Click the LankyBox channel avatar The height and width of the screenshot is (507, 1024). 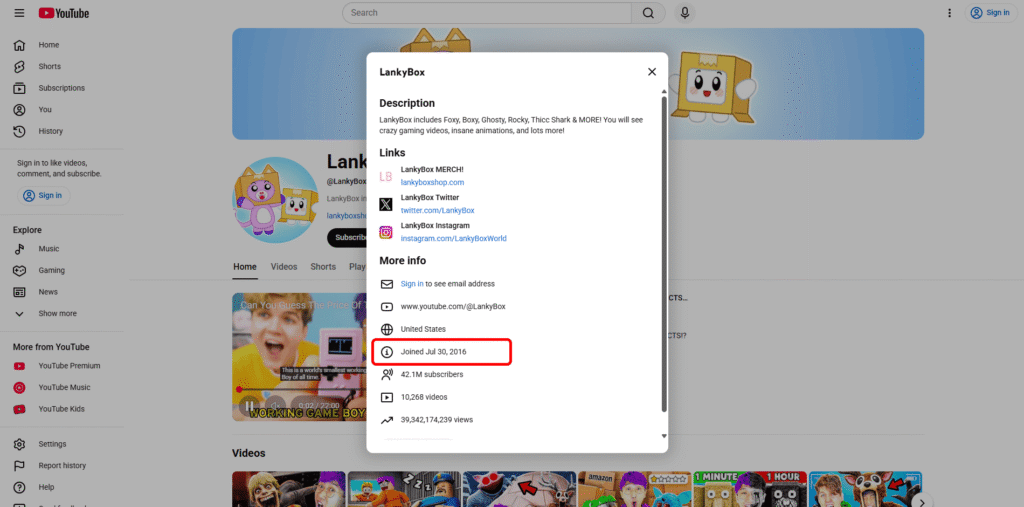pyautogui.click(x=275, y=199)
